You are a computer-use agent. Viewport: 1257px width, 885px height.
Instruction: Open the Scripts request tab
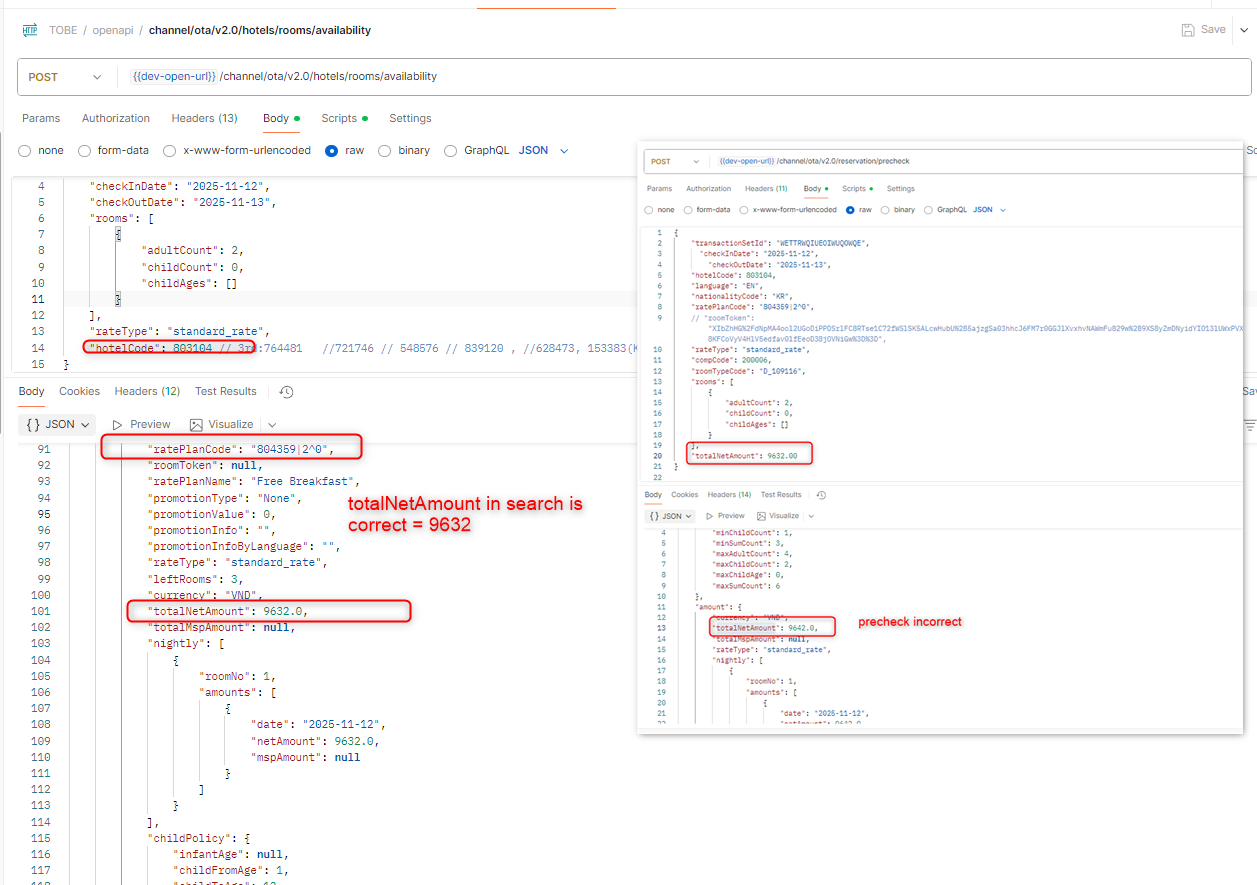point(339,118)
